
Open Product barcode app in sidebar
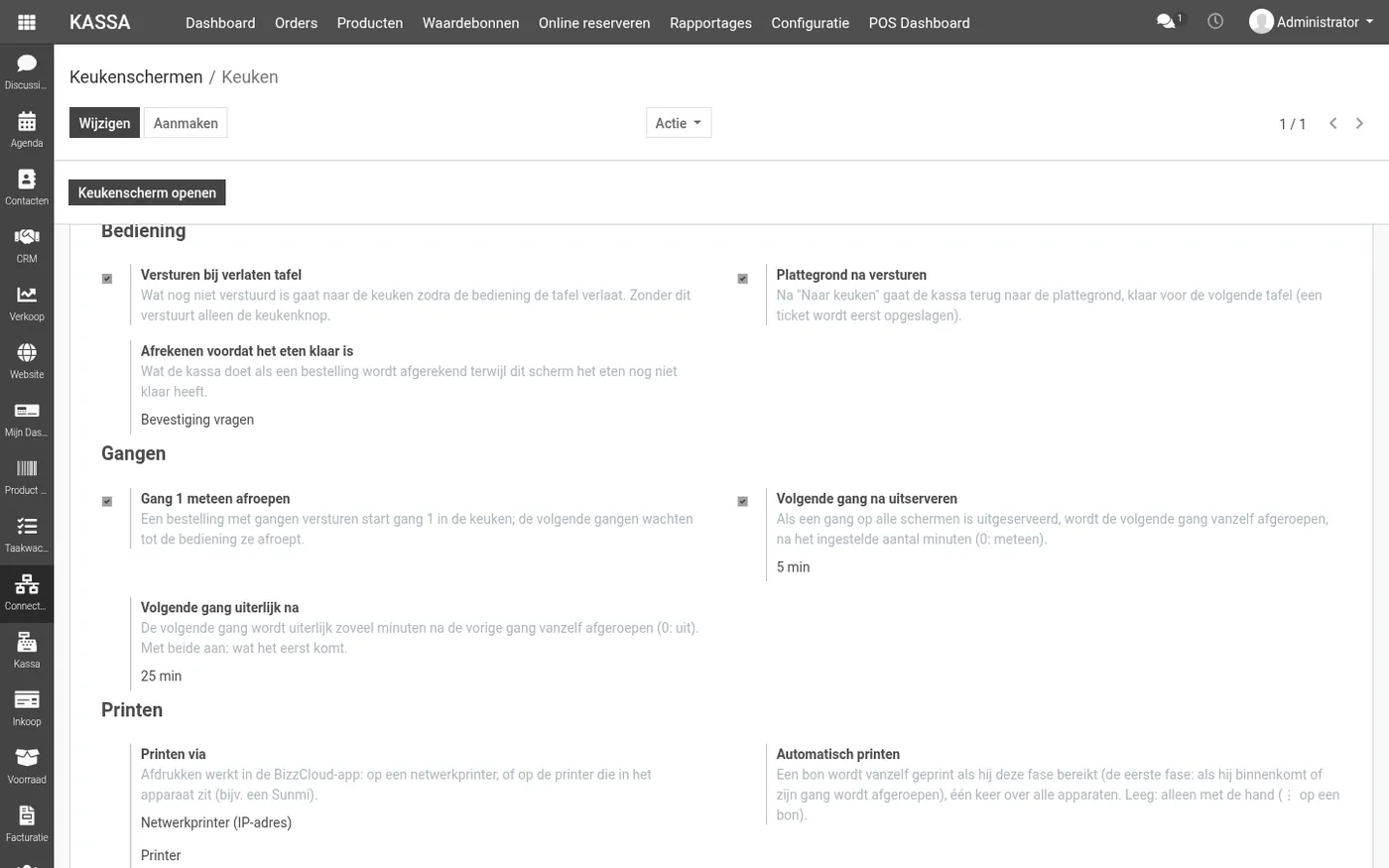coord(27,476)
